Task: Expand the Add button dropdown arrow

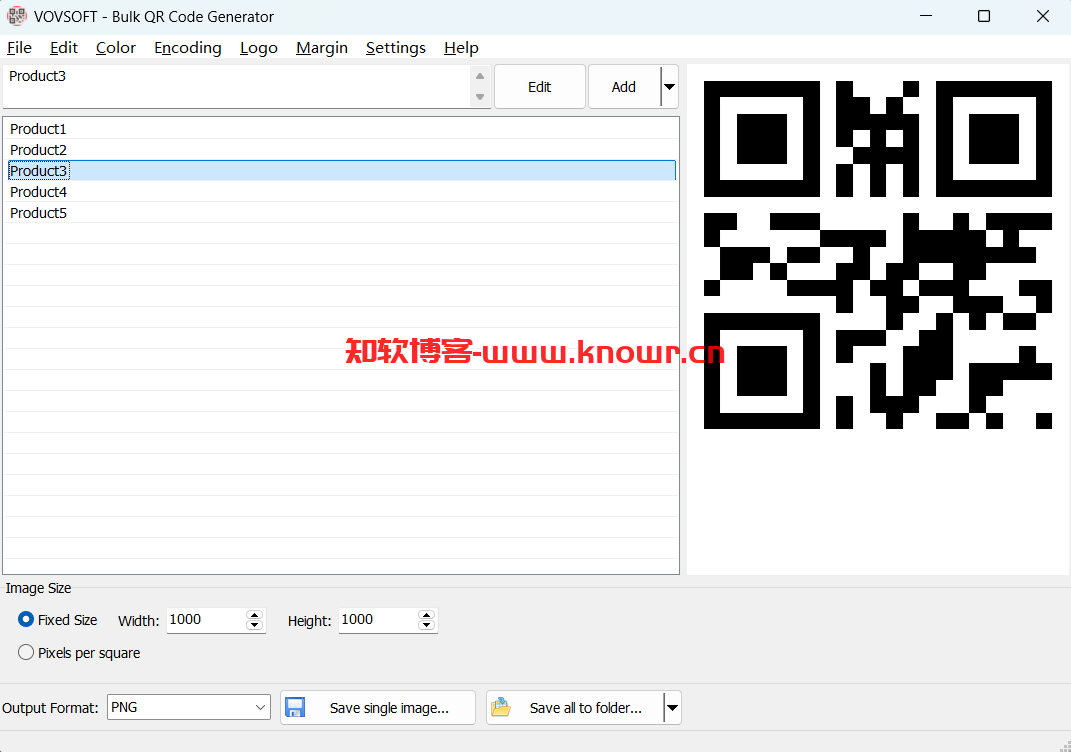Action: click(669, 87)
